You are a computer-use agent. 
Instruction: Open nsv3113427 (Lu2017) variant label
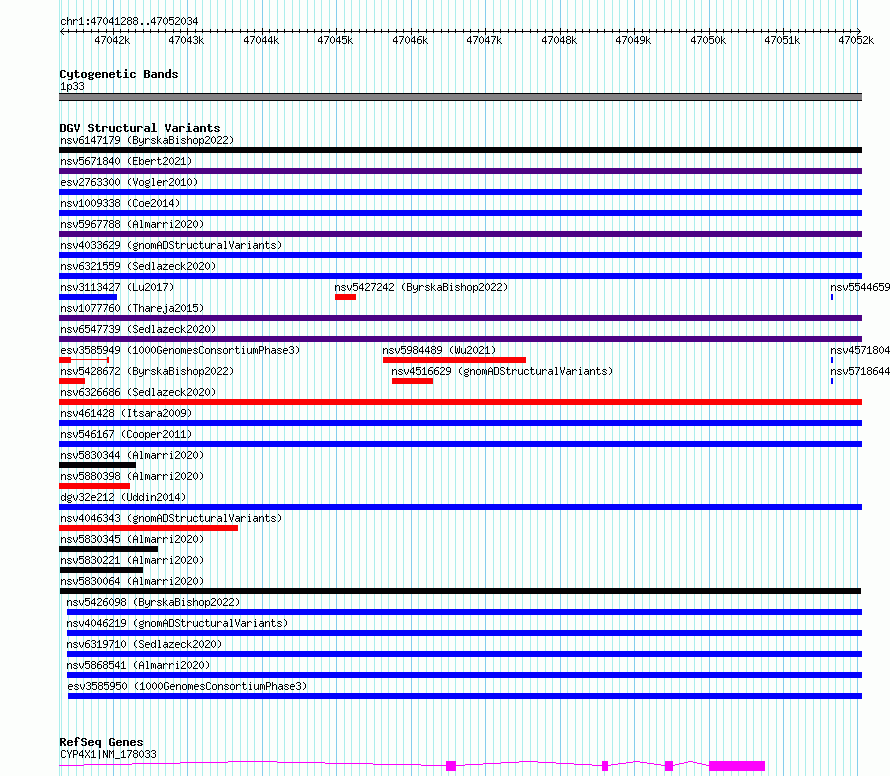pyautogui.click(x=117, y=287)
